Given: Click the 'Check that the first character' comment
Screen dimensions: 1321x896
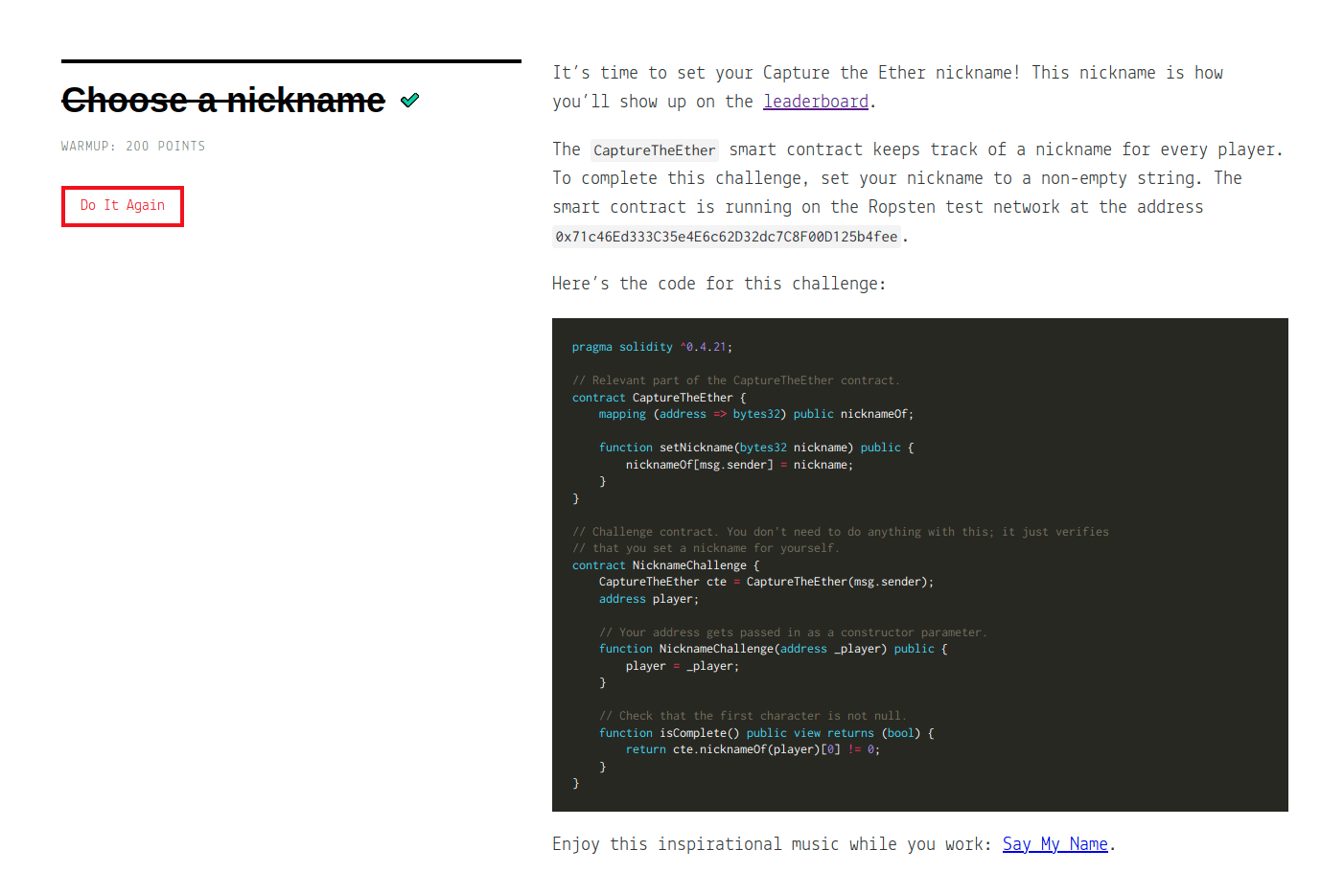Looking at the screenshot, I should coord(753,716).
